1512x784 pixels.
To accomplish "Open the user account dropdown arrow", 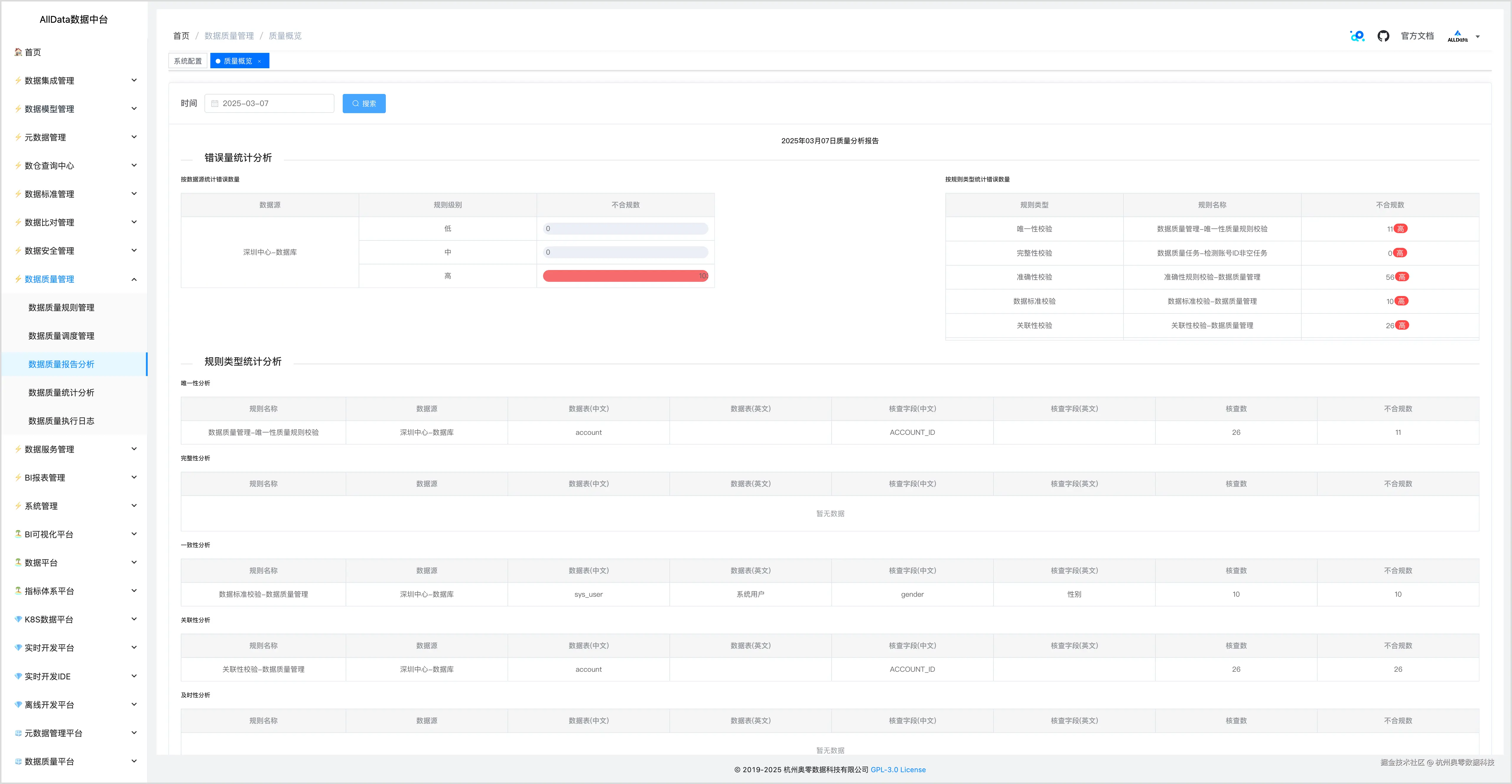I will pyautogui.click(x=1477, y=36).
